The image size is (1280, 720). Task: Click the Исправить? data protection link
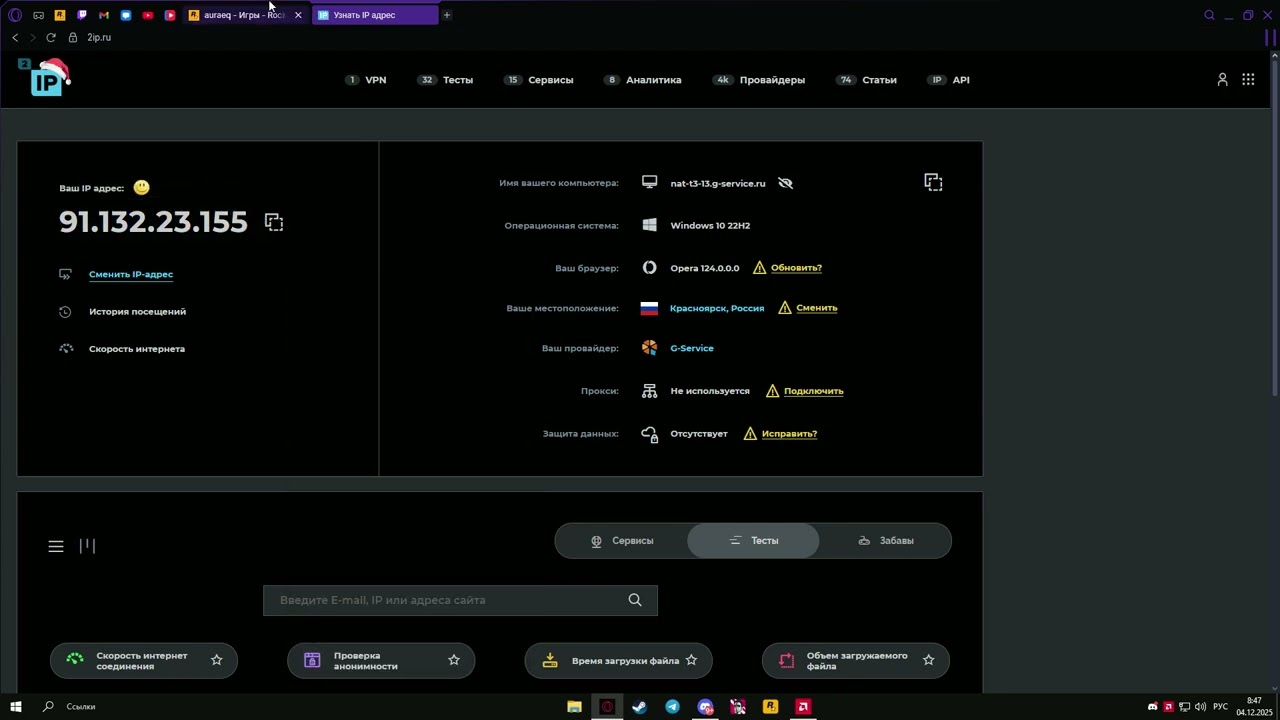tap(789, 434)
